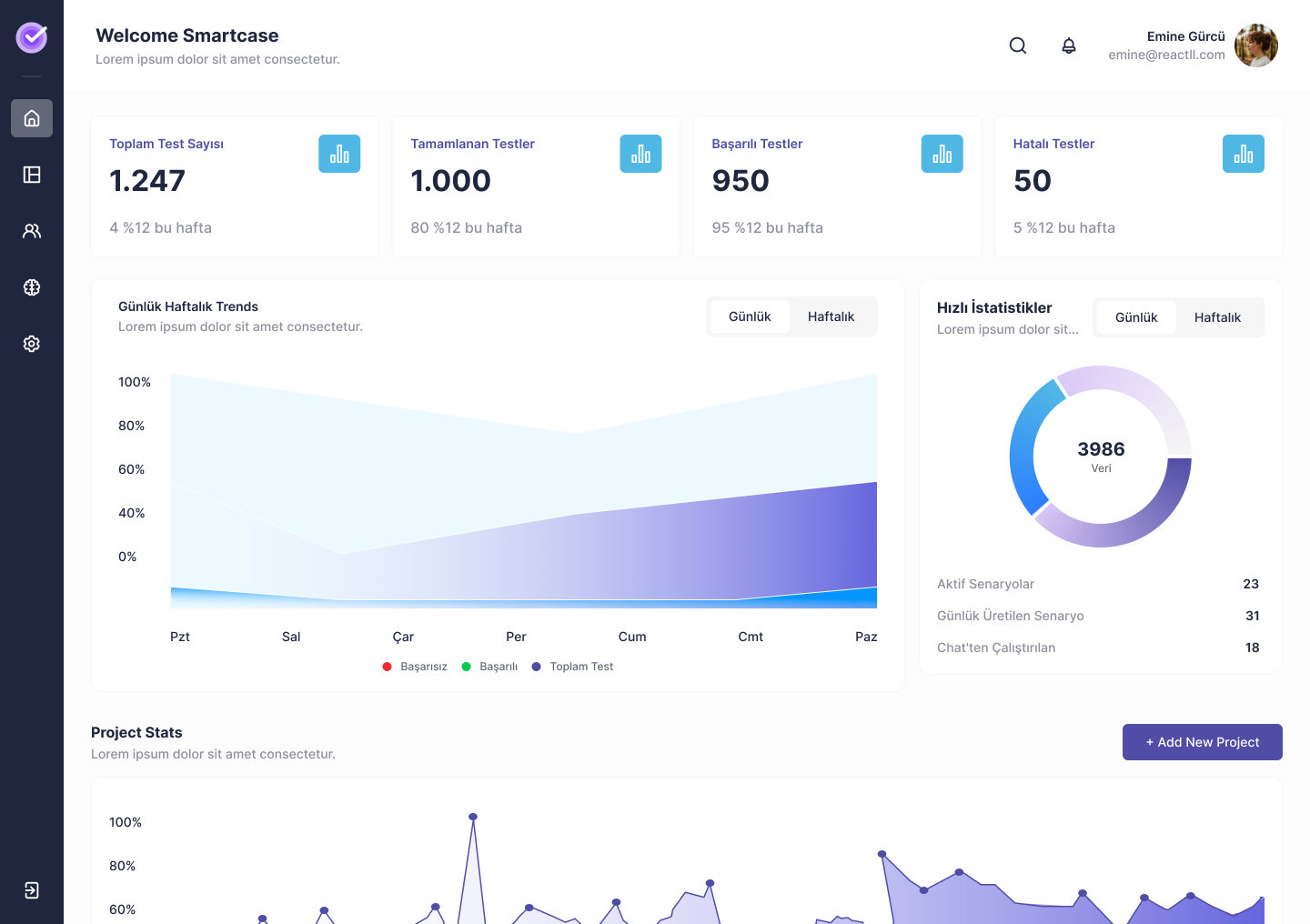This screenshot has width=1310, height=924.
Task: Click chart icon on Toplam Test Sayısı card
Action: pyautogui.click(x=339, y=154)
